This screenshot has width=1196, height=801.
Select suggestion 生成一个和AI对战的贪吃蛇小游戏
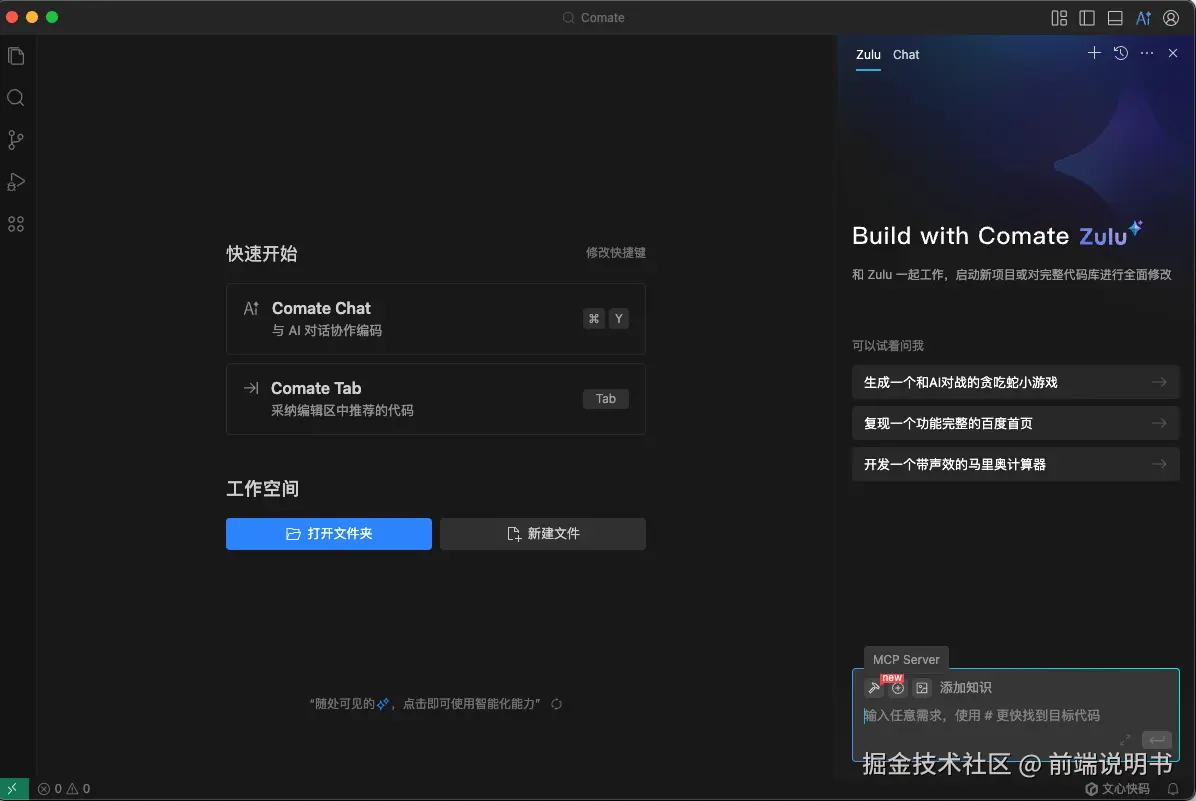coord(1015,382)
